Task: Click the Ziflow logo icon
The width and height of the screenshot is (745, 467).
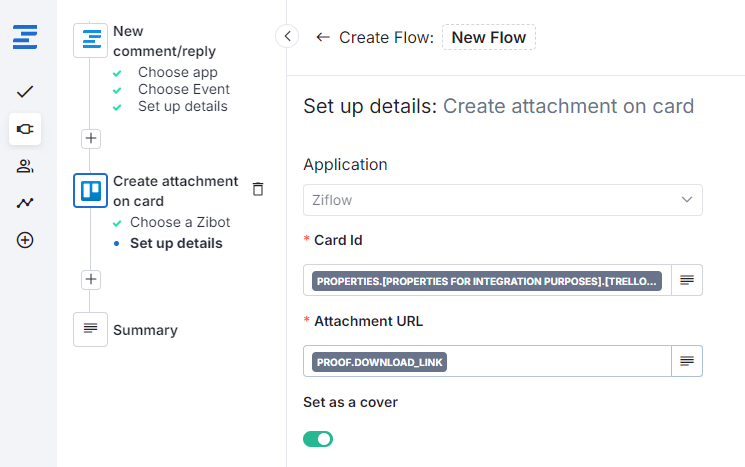Action: 25,39
